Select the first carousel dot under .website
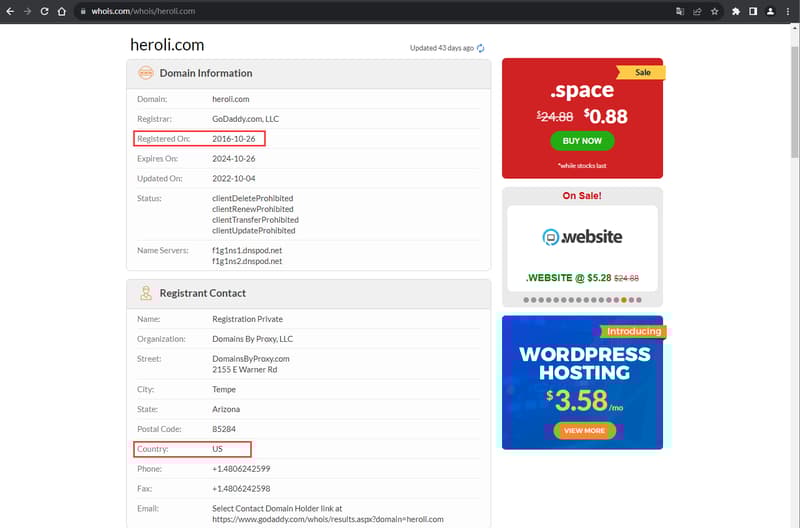 point(526,300)
